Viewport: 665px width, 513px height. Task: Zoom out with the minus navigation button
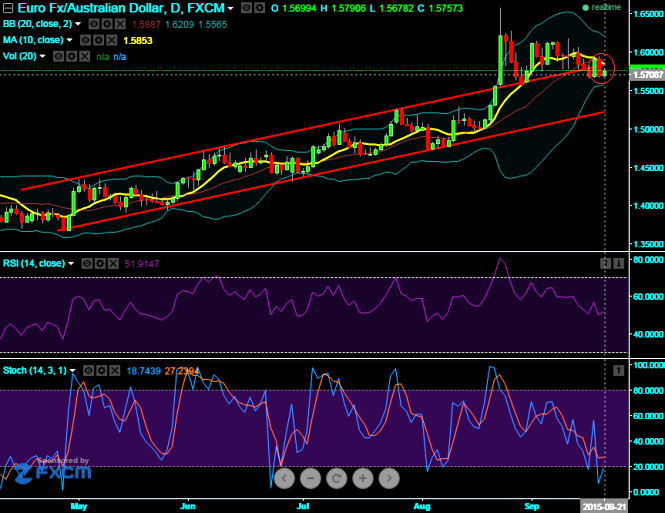tap(310, 478)
